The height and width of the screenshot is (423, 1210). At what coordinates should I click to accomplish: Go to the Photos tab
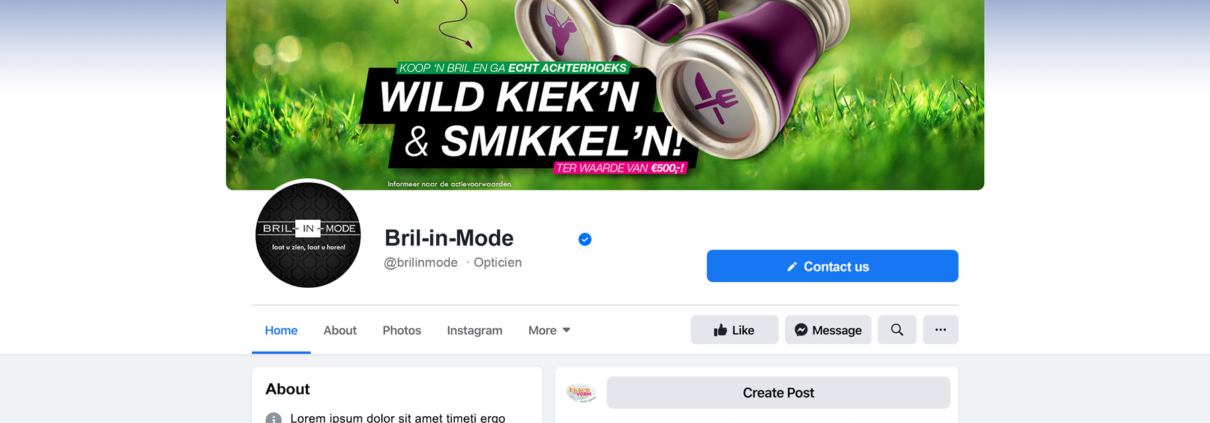pyautogui.click(x=402, y=330)
